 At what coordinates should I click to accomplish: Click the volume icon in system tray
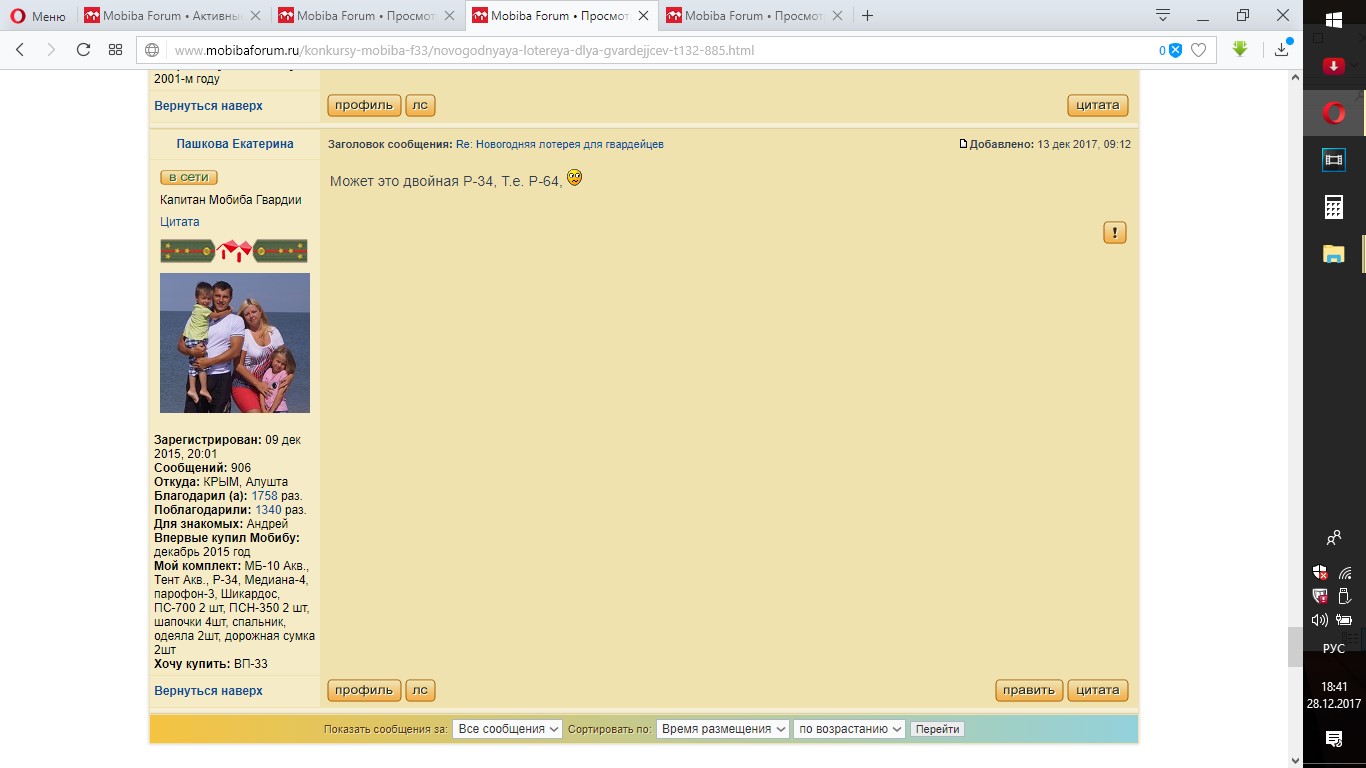[1320, 620]
